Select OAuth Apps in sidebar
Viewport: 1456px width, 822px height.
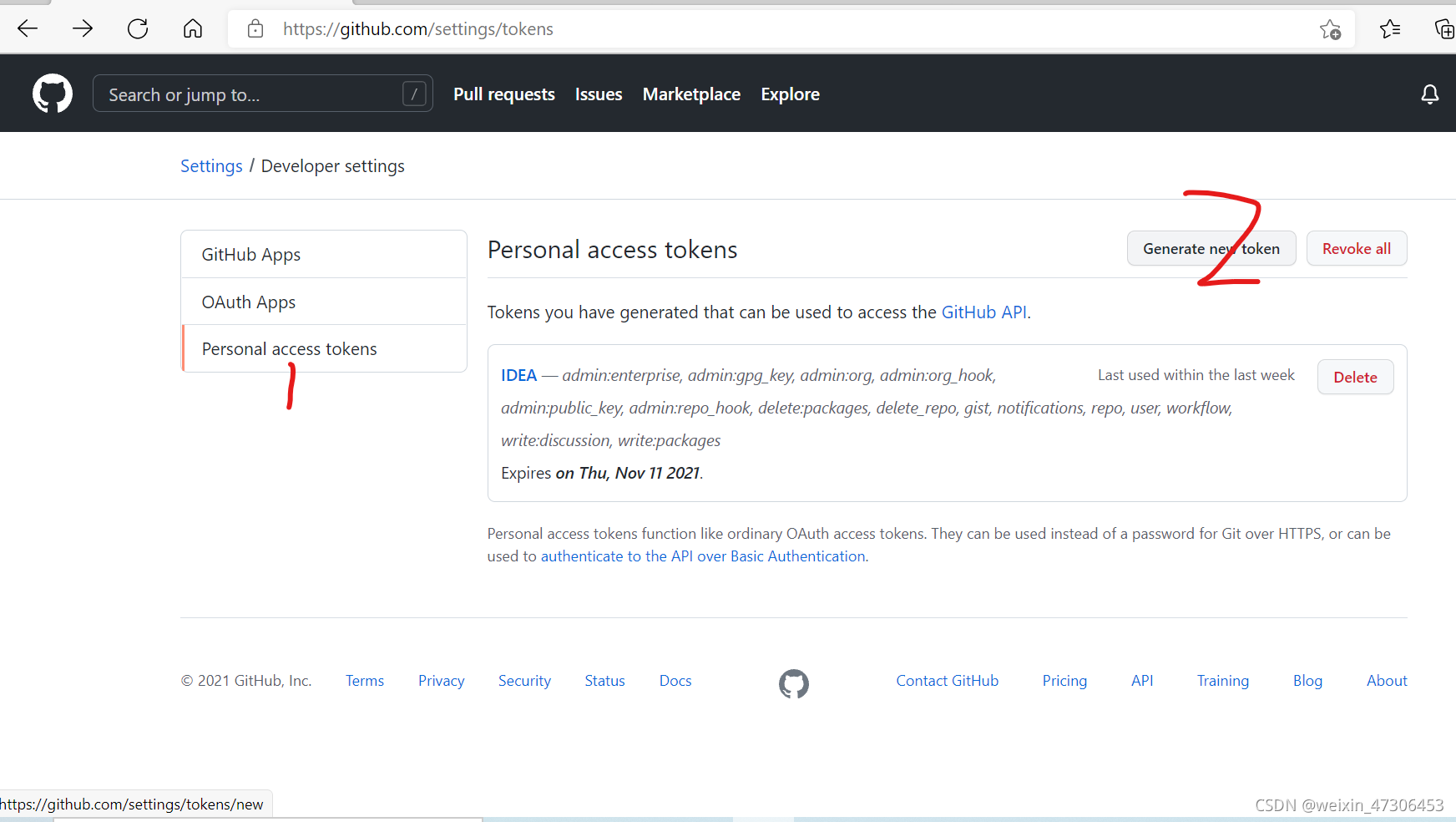click(324, 302)
